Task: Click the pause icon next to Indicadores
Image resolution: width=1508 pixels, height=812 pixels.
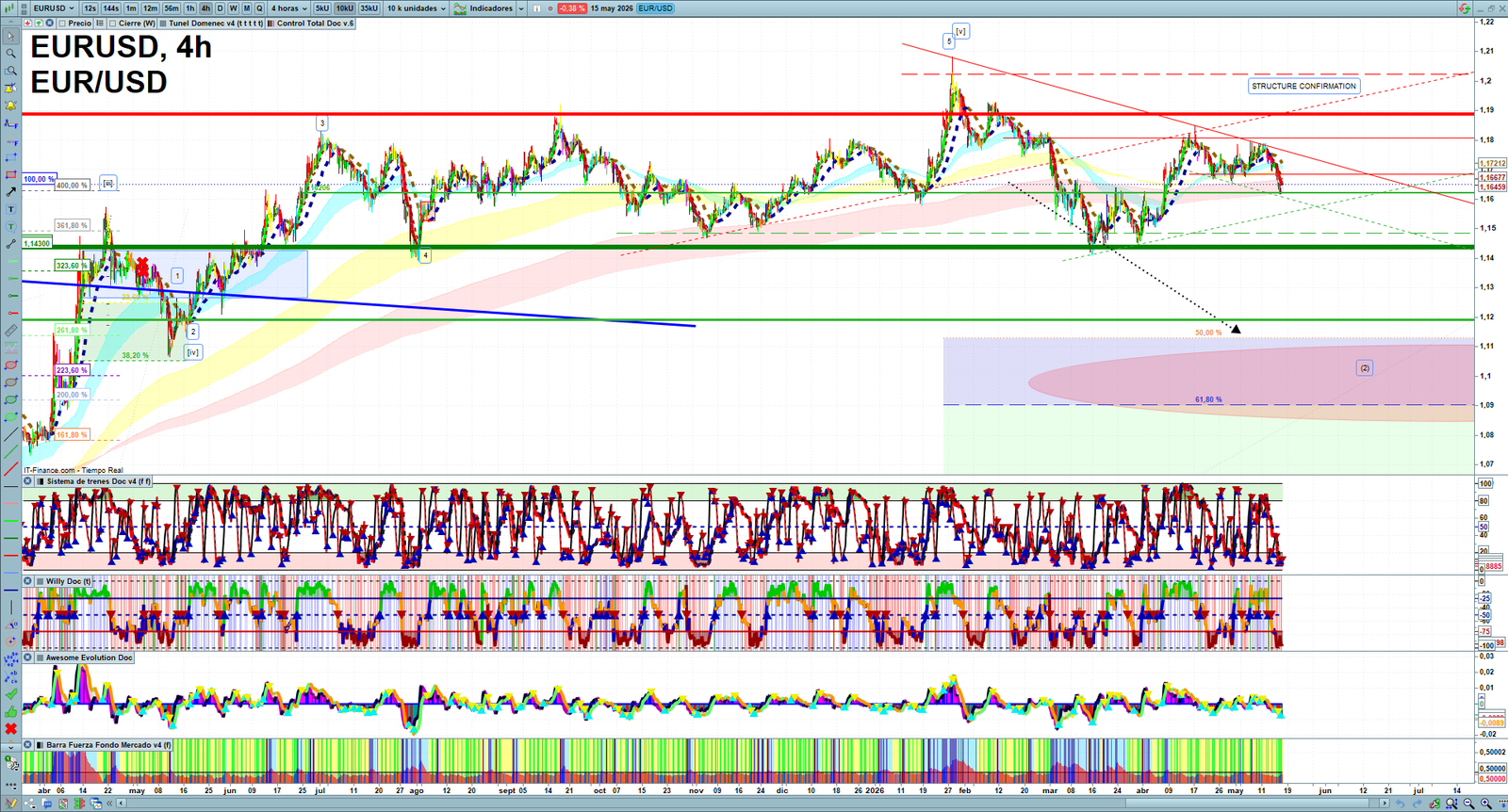Action: point(537,8)
